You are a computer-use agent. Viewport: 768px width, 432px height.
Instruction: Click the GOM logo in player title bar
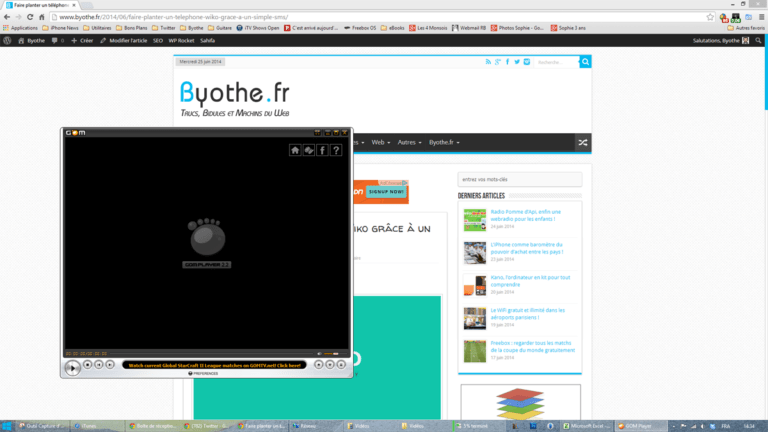click(x=74, y=133)
